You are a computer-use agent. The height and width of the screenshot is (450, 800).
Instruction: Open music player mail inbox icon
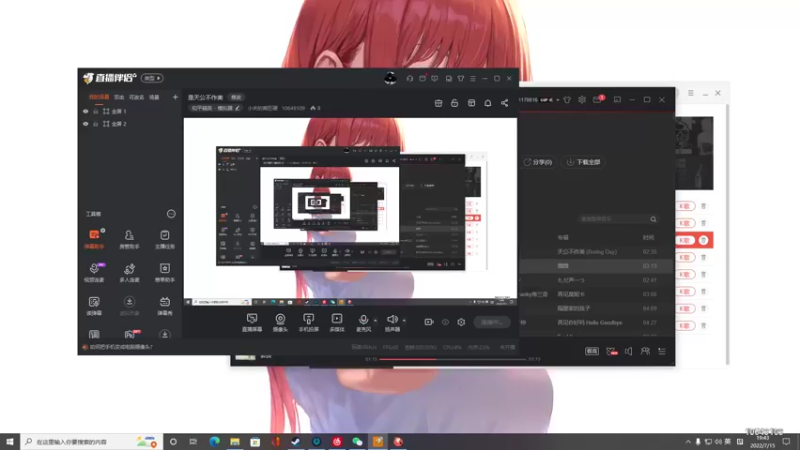click(597, 99)
